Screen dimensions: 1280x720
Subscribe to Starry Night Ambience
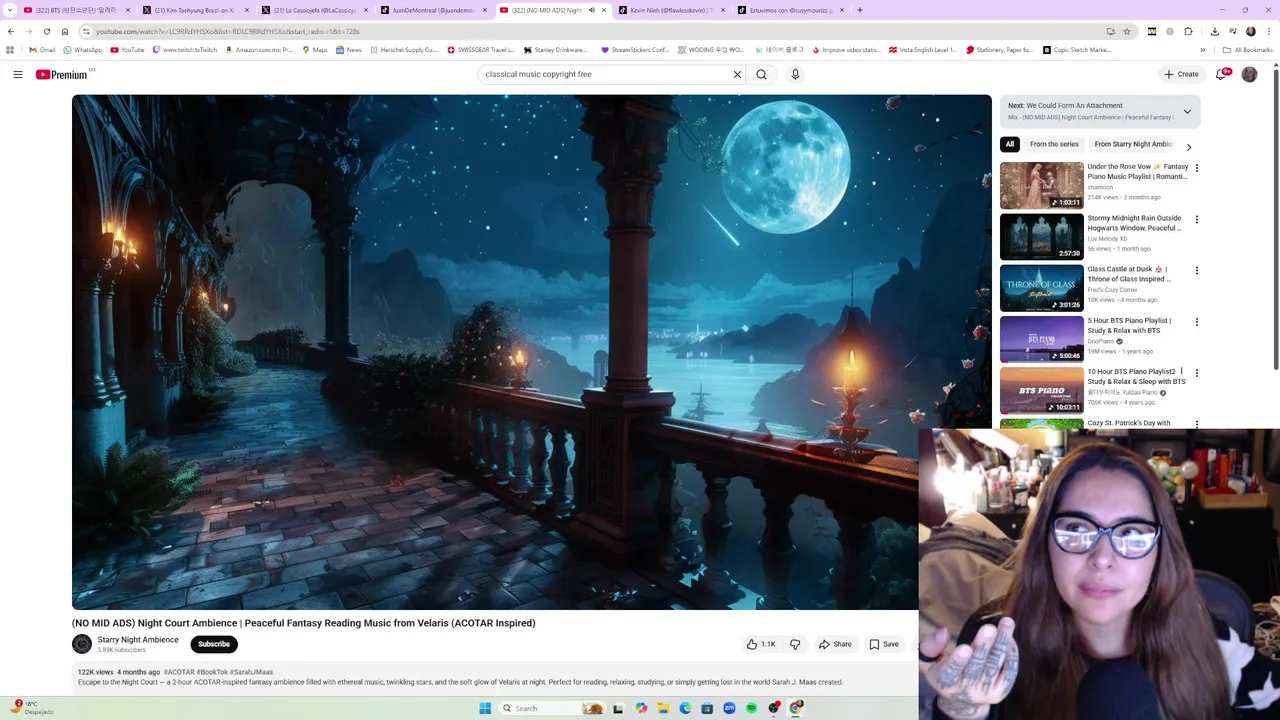point(214,644)
